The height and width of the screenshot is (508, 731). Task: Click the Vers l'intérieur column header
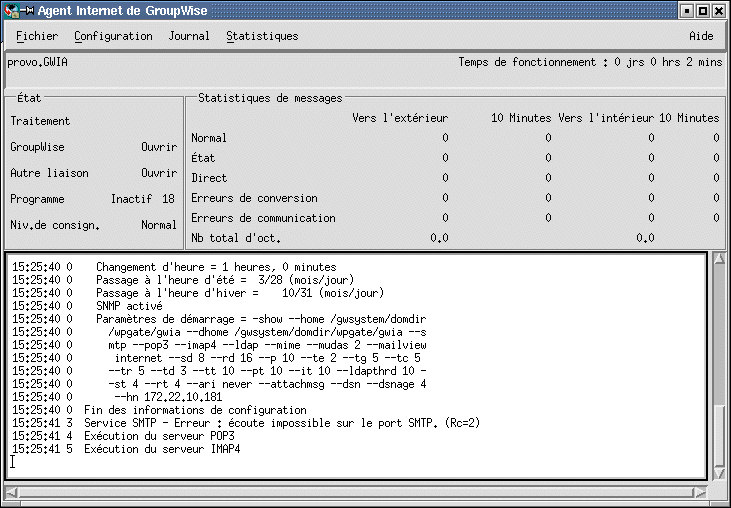(x=606, y=118)
